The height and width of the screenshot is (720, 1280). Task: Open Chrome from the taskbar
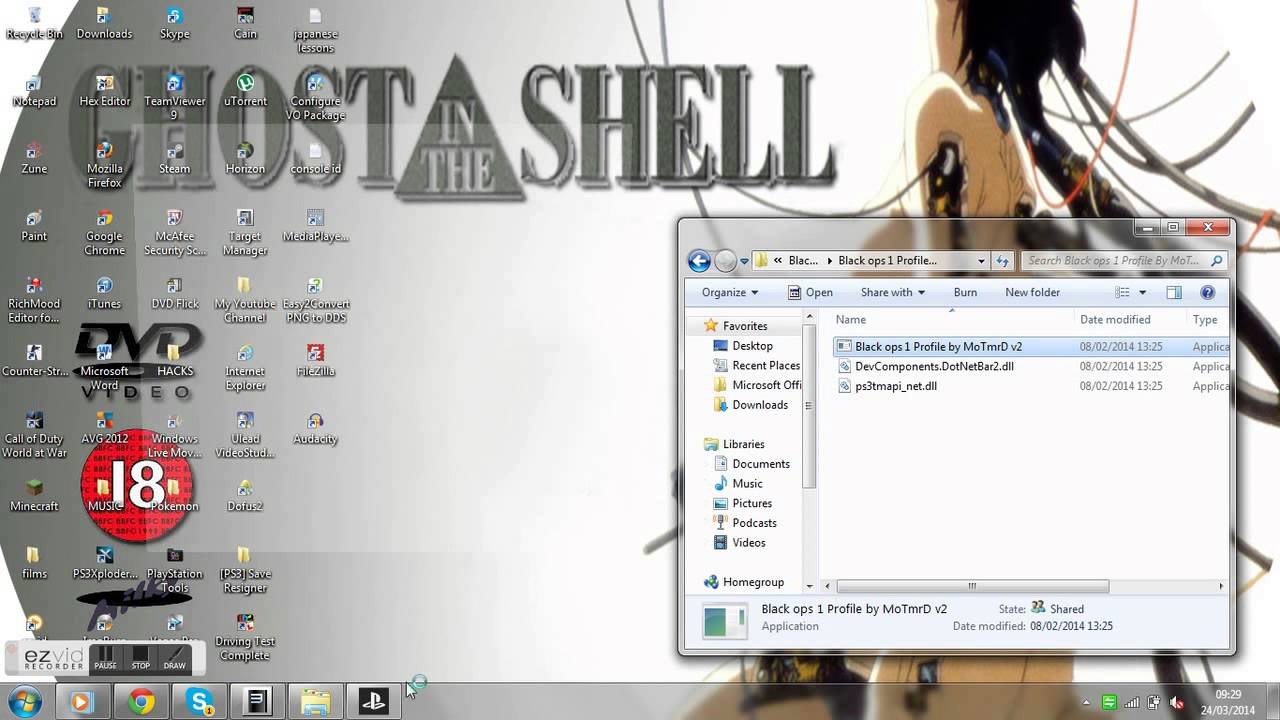141,702
